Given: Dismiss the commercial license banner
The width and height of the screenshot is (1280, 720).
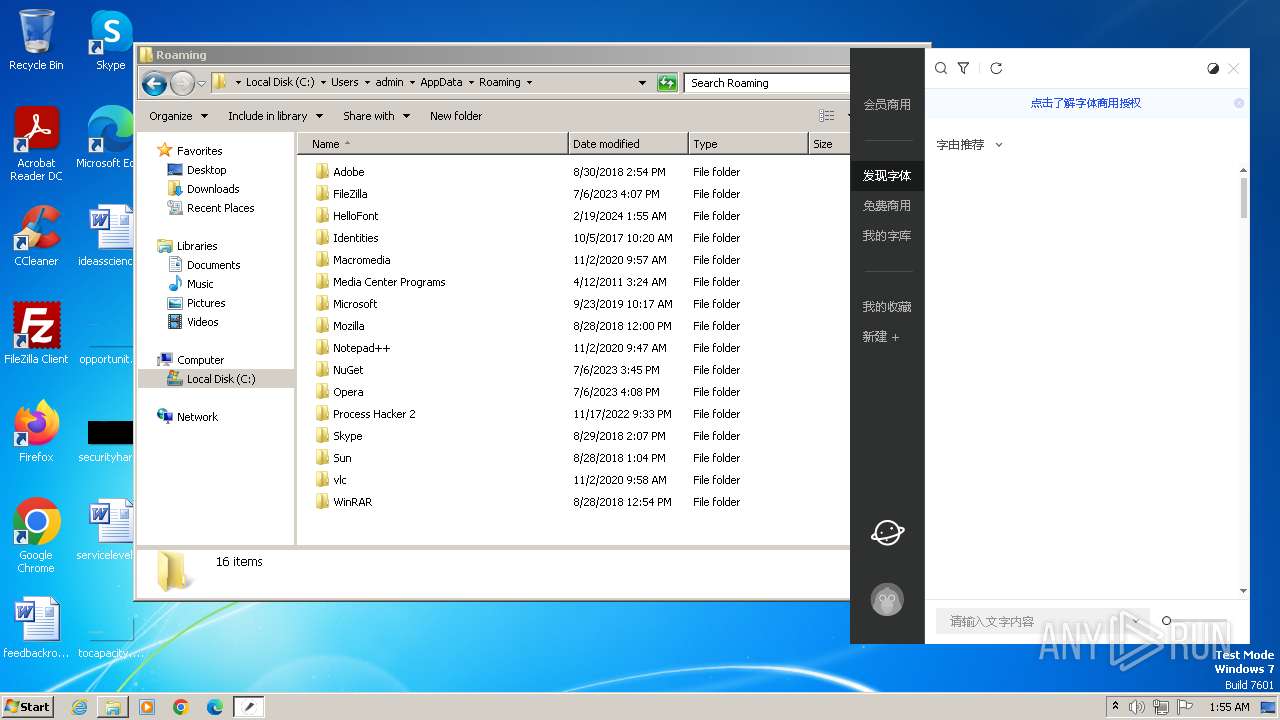Looking at the screenshot, I should 1239,103.
